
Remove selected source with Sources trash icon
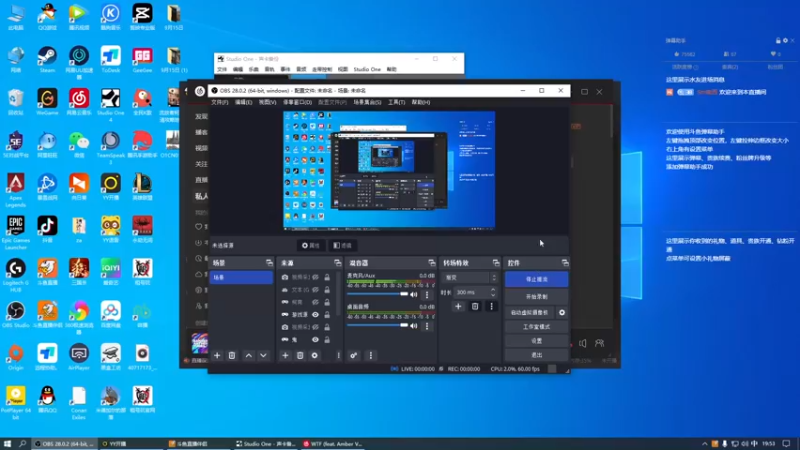point(300,356)
